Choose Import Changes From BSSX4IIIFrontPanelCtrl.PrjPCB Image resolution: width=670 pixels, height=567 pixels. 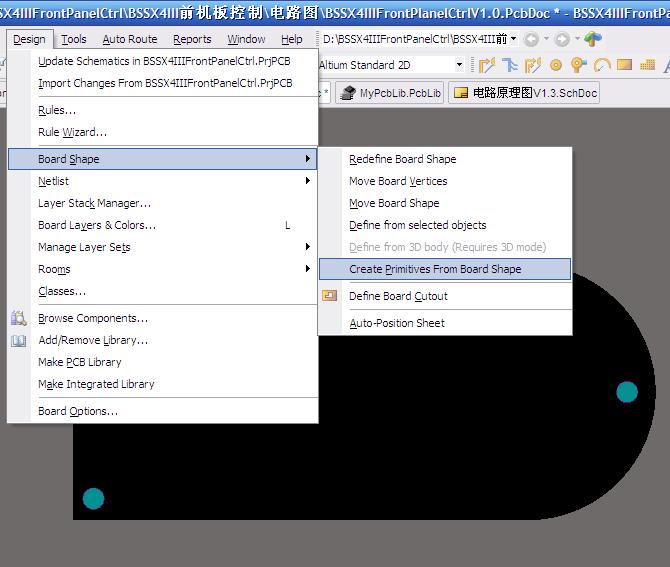tap(163, 83)
